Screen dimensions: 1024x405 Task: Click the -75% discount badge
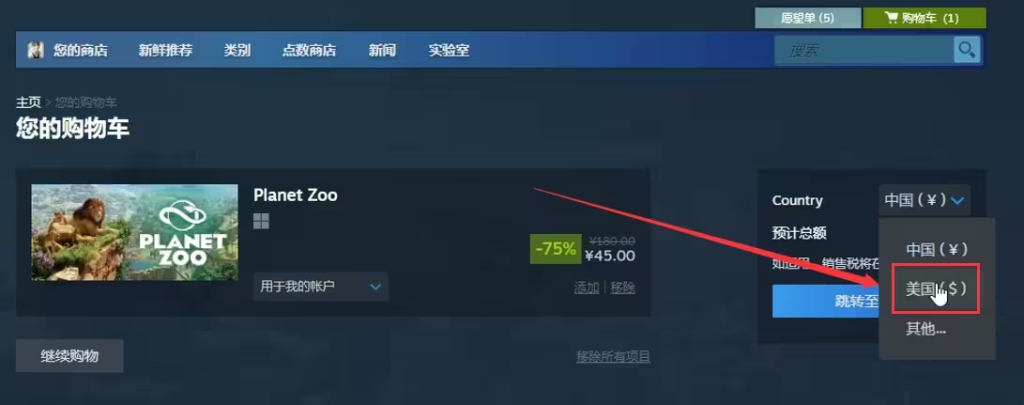coord(556,249)
